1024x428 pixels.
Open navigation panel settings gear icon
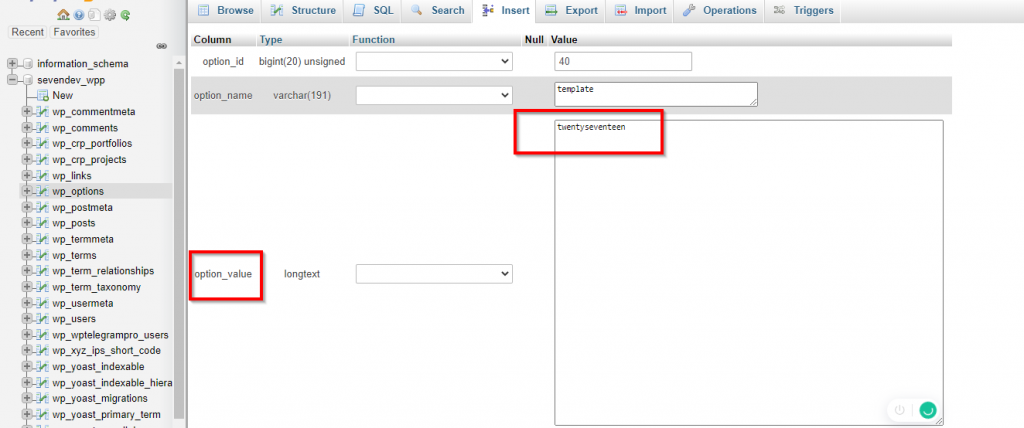pos(110,14)
